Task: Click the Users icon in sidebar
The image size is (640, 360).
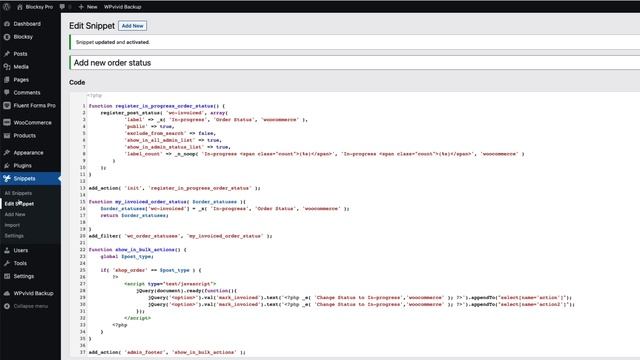Action: 7,250
